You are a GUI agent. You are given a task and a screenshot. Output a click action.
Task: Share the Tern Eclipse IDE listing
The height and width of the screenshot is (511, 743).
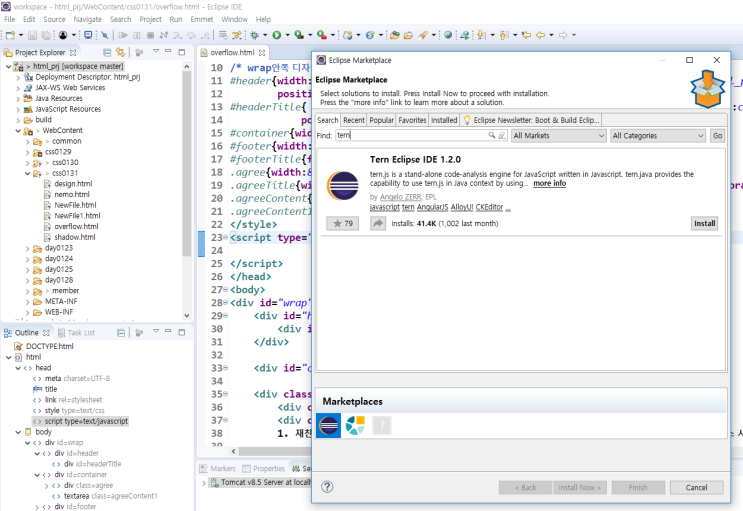click(x=378, y=223)
